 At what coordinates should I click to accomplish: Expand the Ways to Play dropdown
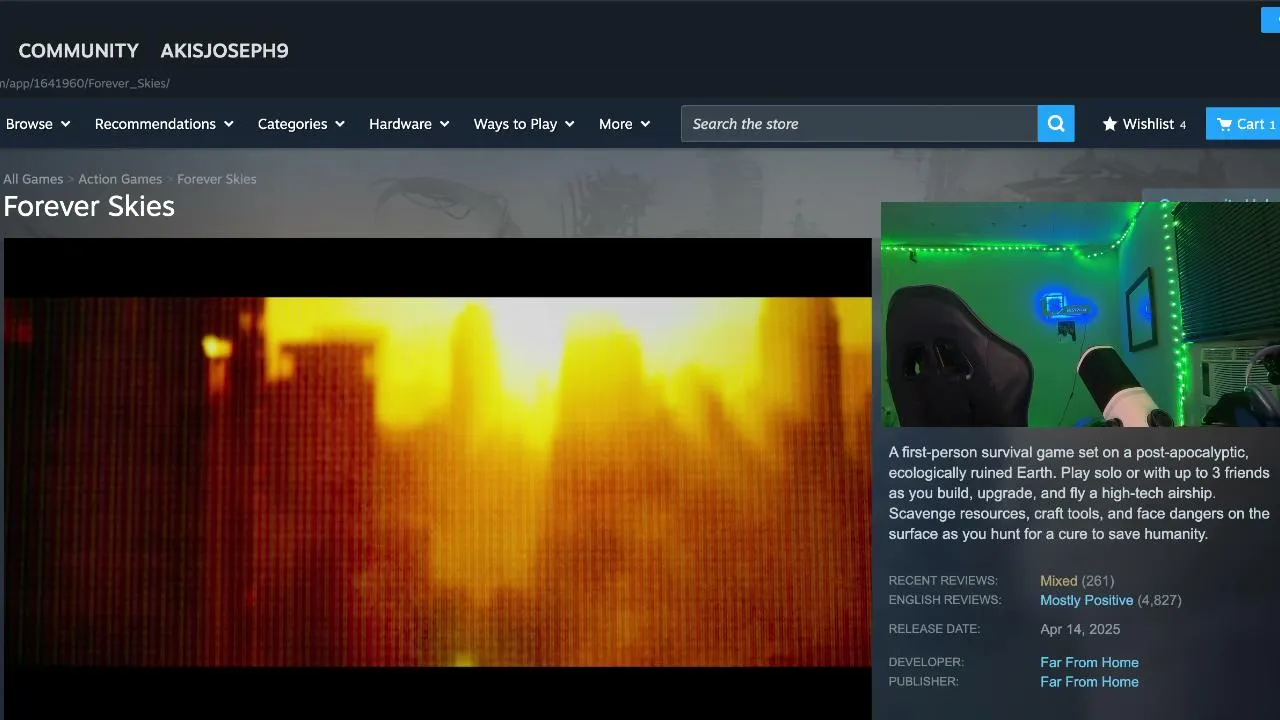(524, 124)
